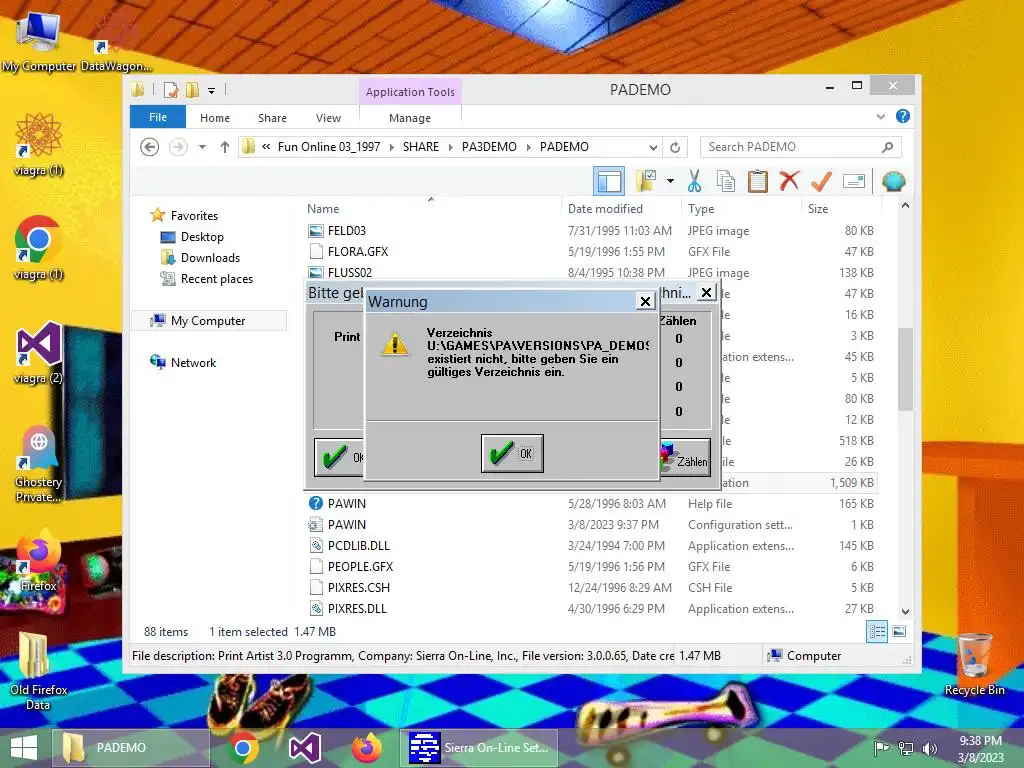The width and height of the screenshot is (1024, 768).
Task: Sort files by the Type column
Action: pos(741,208)
